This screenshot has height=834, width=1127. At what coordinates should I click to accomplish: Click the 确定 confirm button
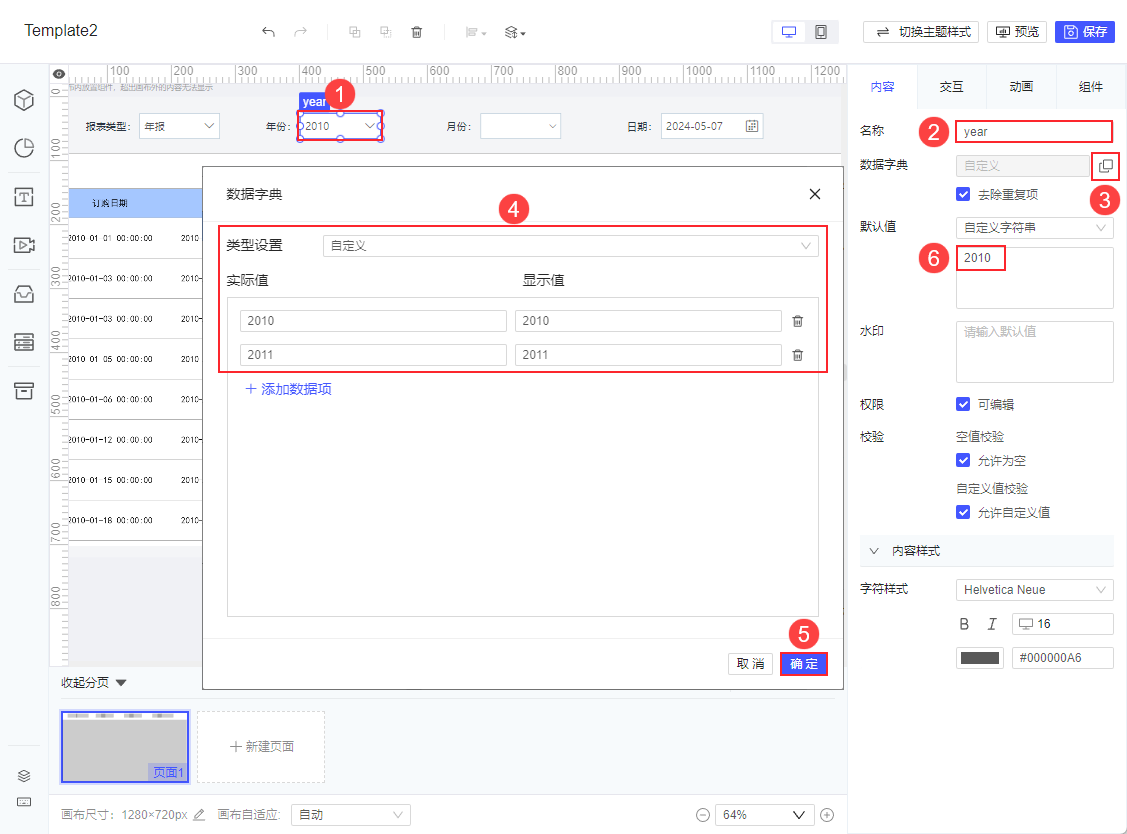tap(804, 664)
